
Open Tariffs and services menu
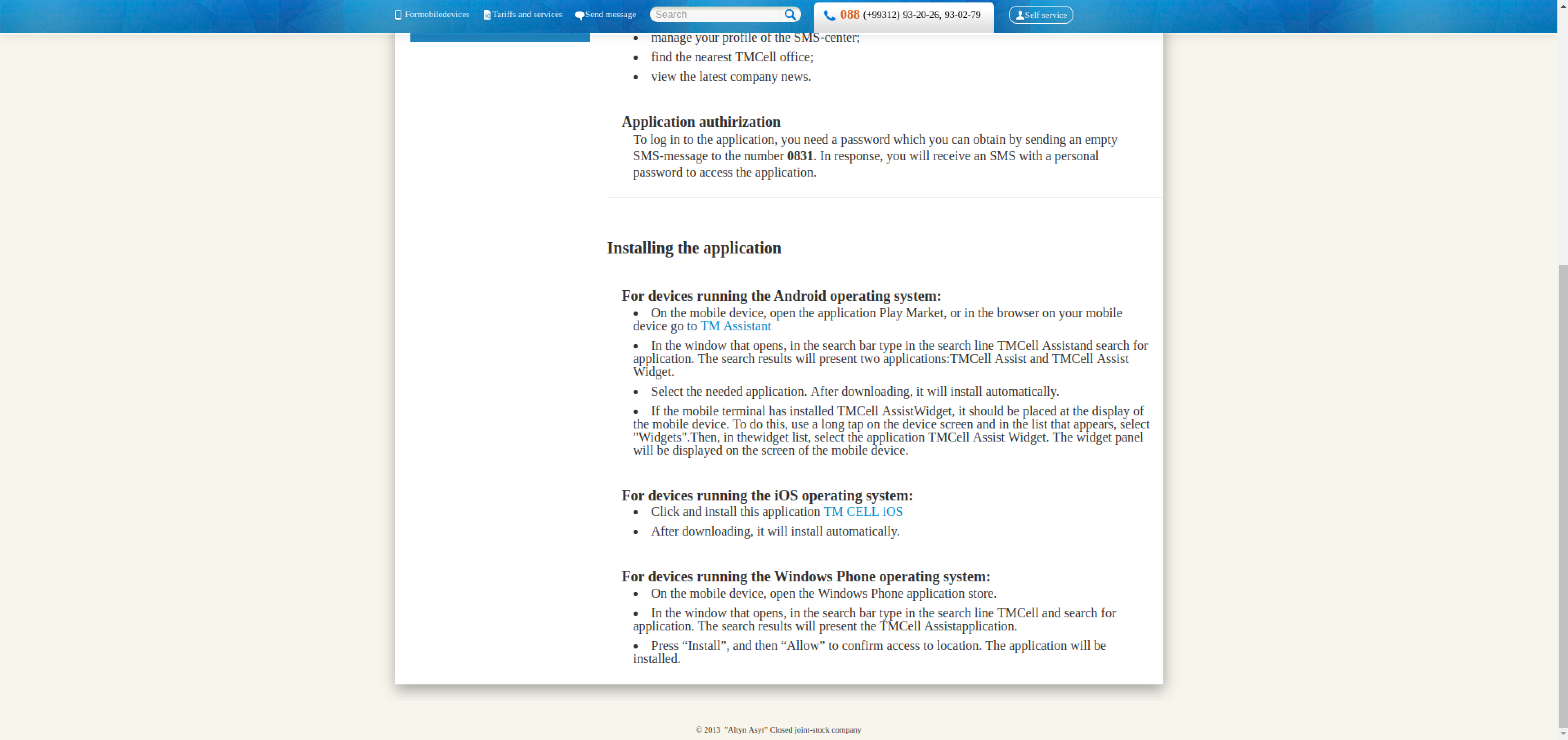526,15
